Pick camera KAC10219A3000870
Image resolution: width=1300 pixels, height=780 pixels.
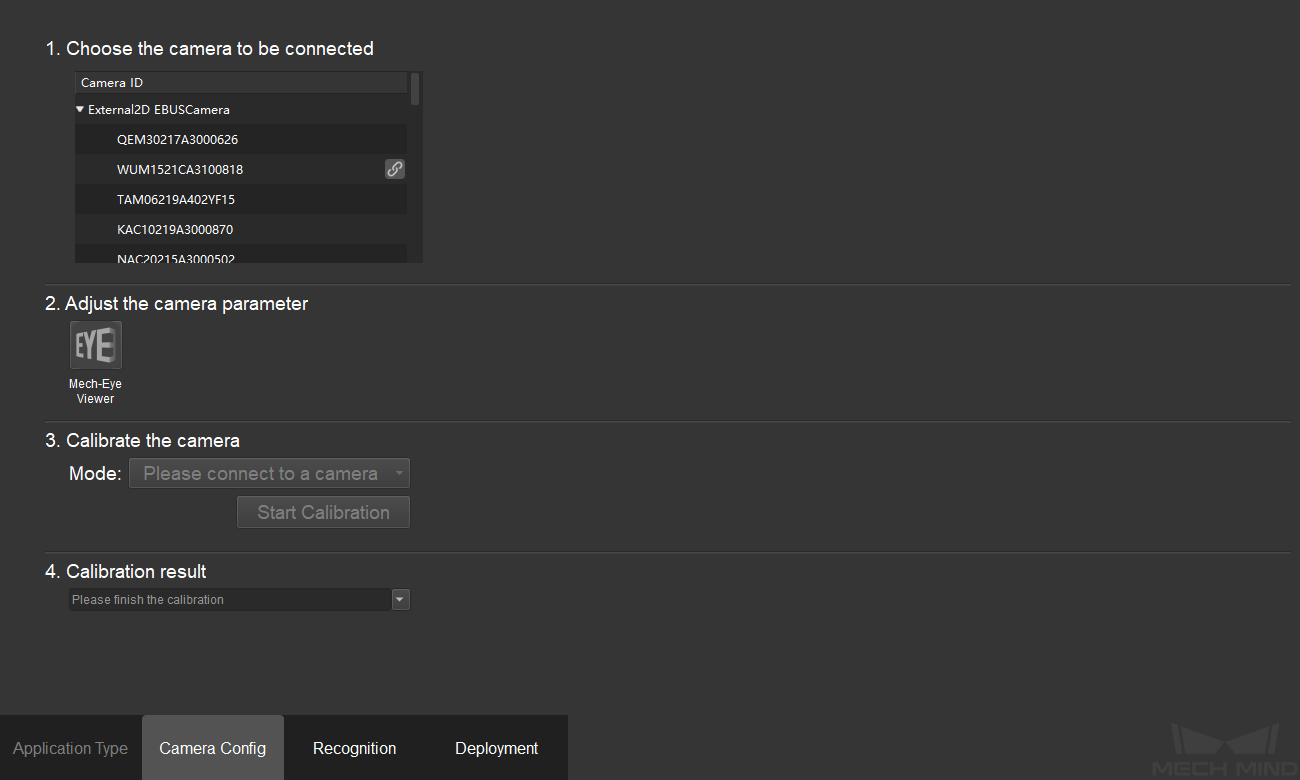241,229
